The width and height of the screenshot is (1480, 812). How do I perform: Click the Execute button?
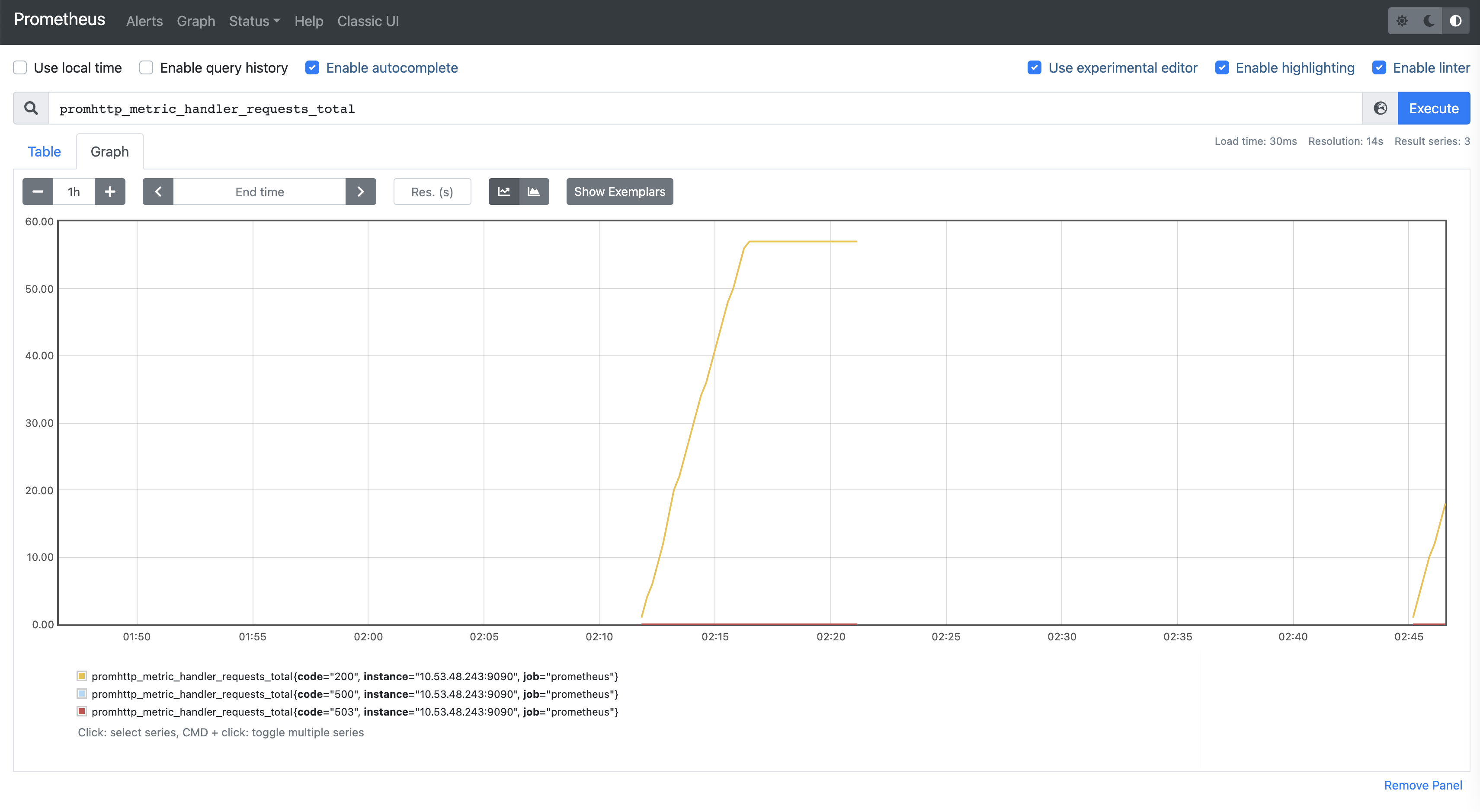1433,108
